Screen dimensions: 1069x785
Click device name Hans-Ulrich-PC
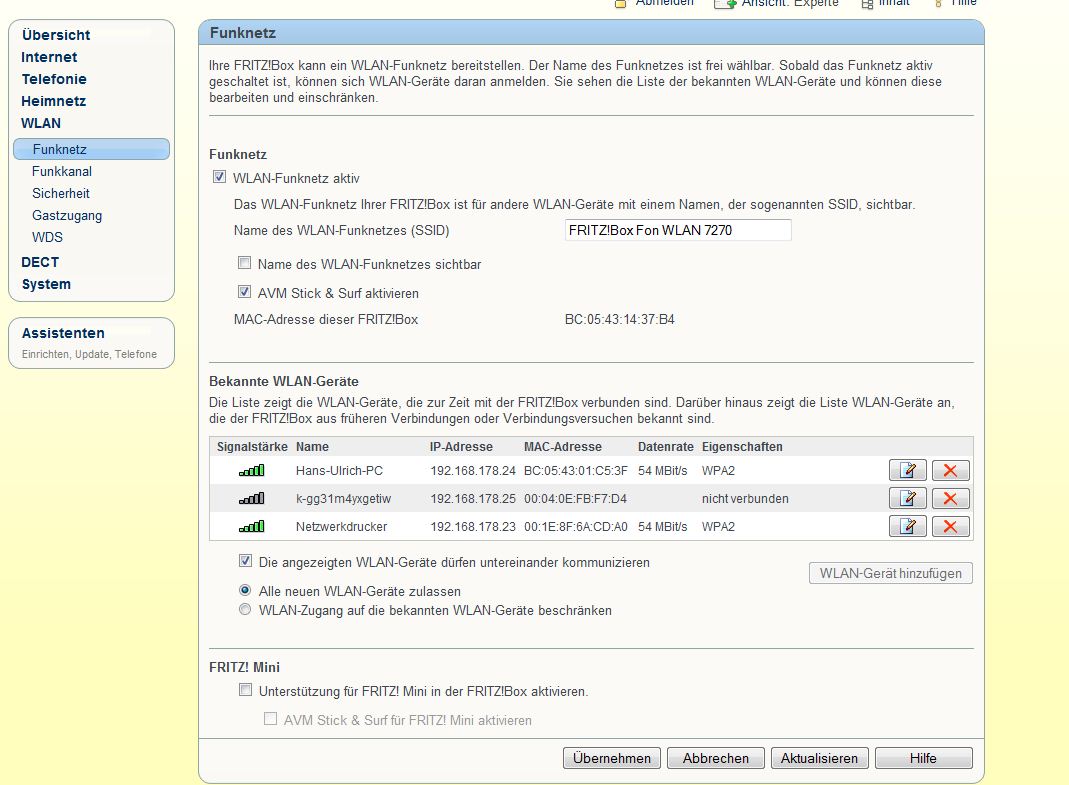point(340,471)
